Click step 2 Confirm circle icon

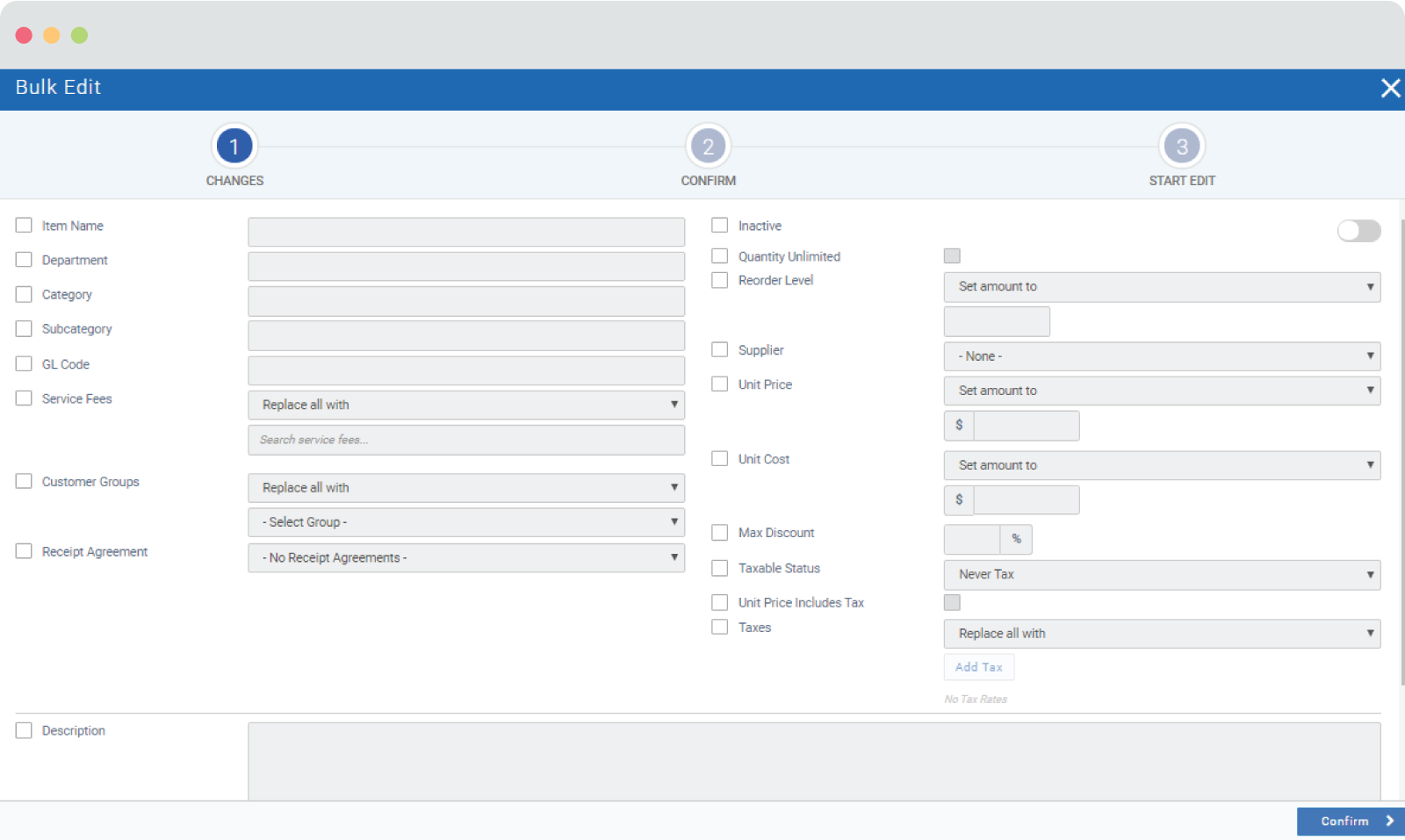708,147
